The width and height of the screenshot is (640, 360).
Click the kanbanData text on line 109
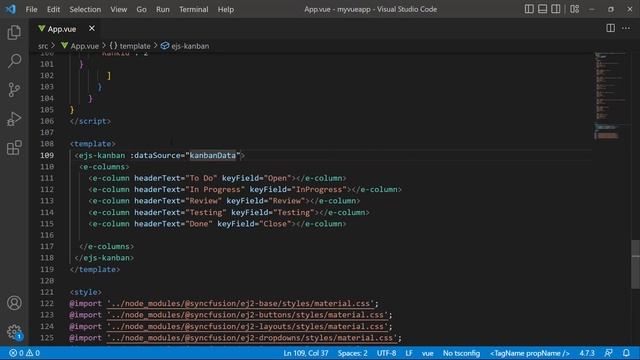pyautogui.click(x=213, y=155)
